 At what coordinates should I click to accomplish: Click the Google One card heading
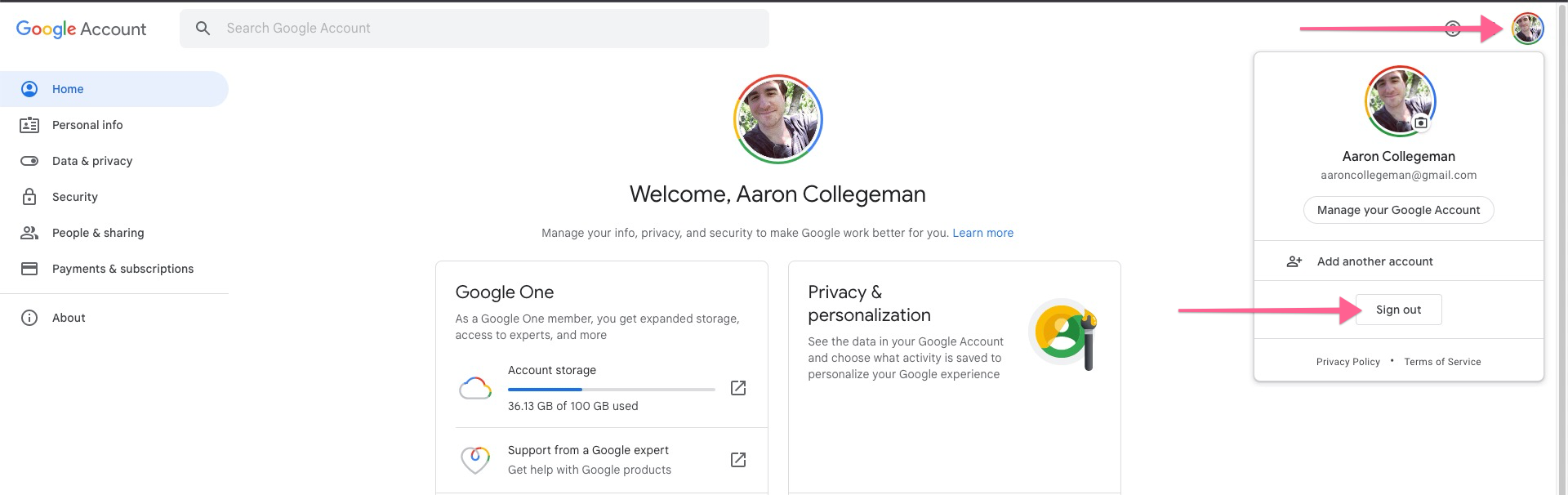tap(505, 292)
